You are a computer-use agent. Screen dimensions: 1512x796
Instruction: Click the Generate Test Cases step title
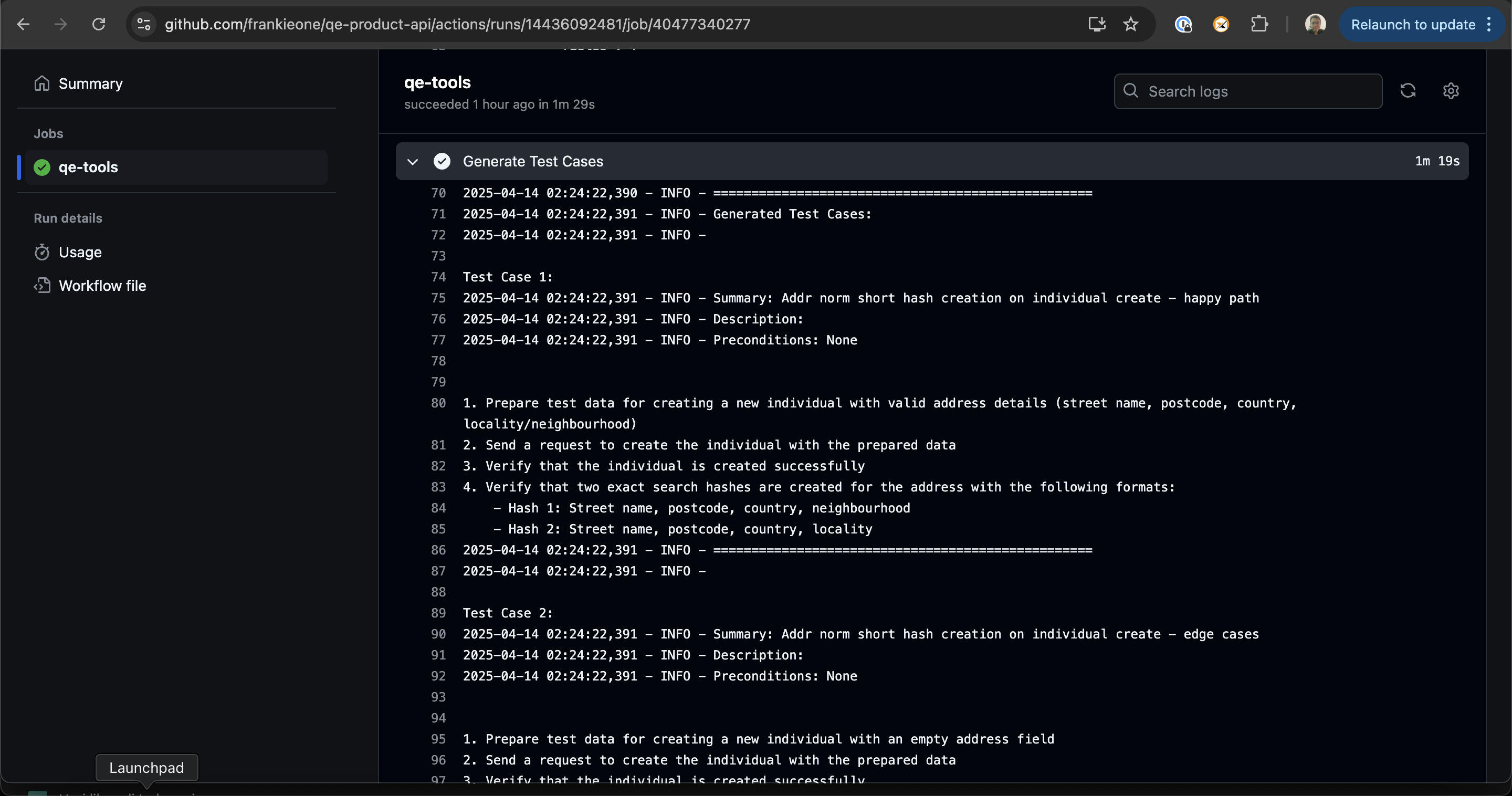point(532,161)
